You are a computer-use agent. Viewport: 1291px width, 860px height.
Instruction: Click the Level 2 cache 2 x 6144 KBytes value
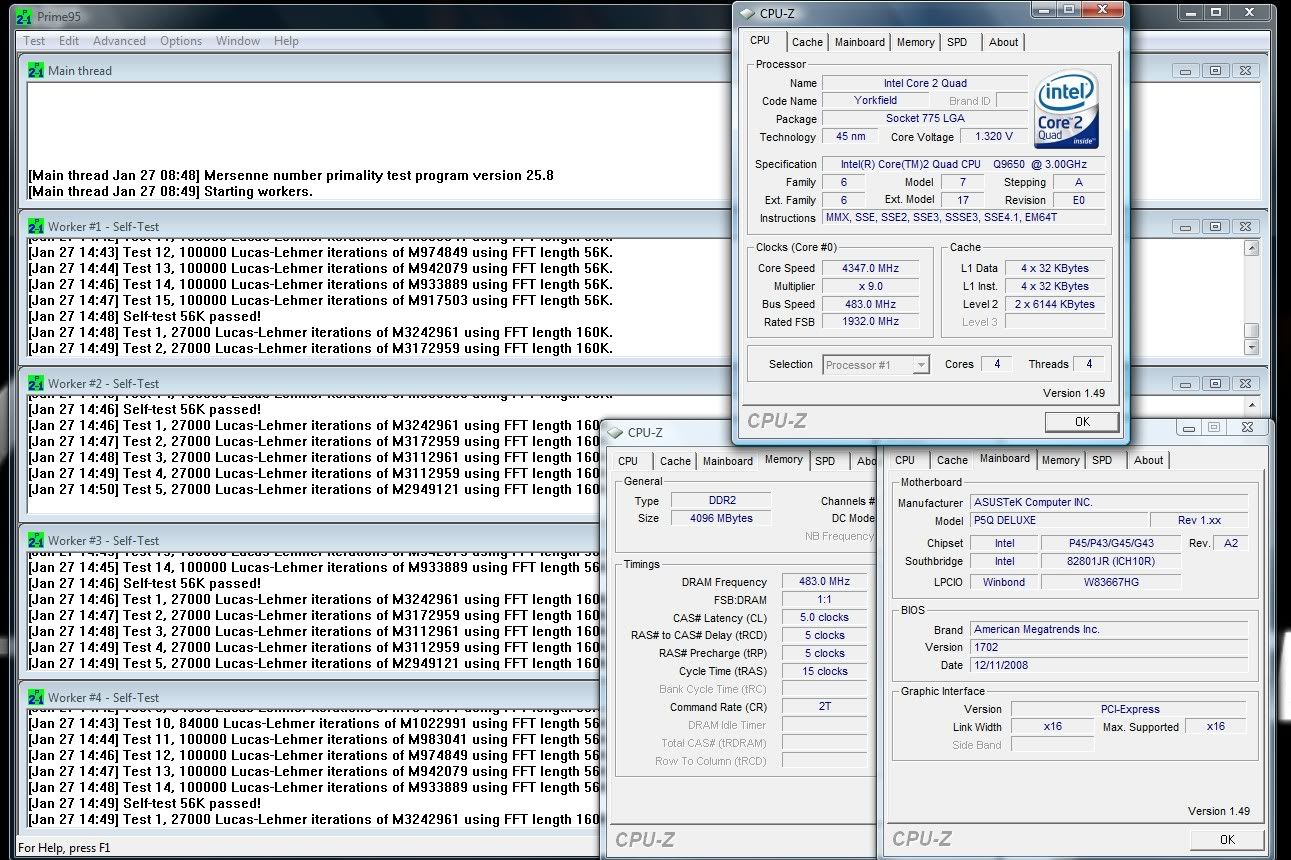point(1057,304)
